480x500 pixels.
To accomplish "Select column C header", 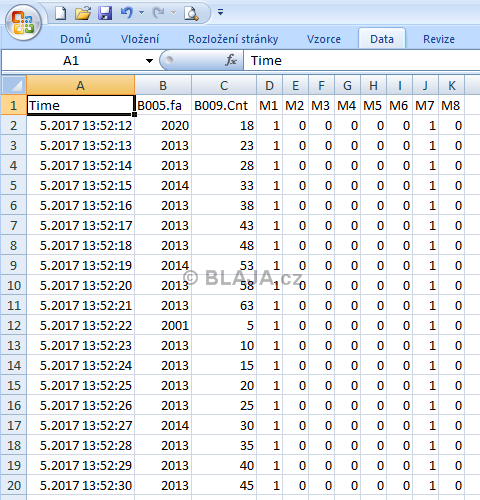I will (224, 85).
